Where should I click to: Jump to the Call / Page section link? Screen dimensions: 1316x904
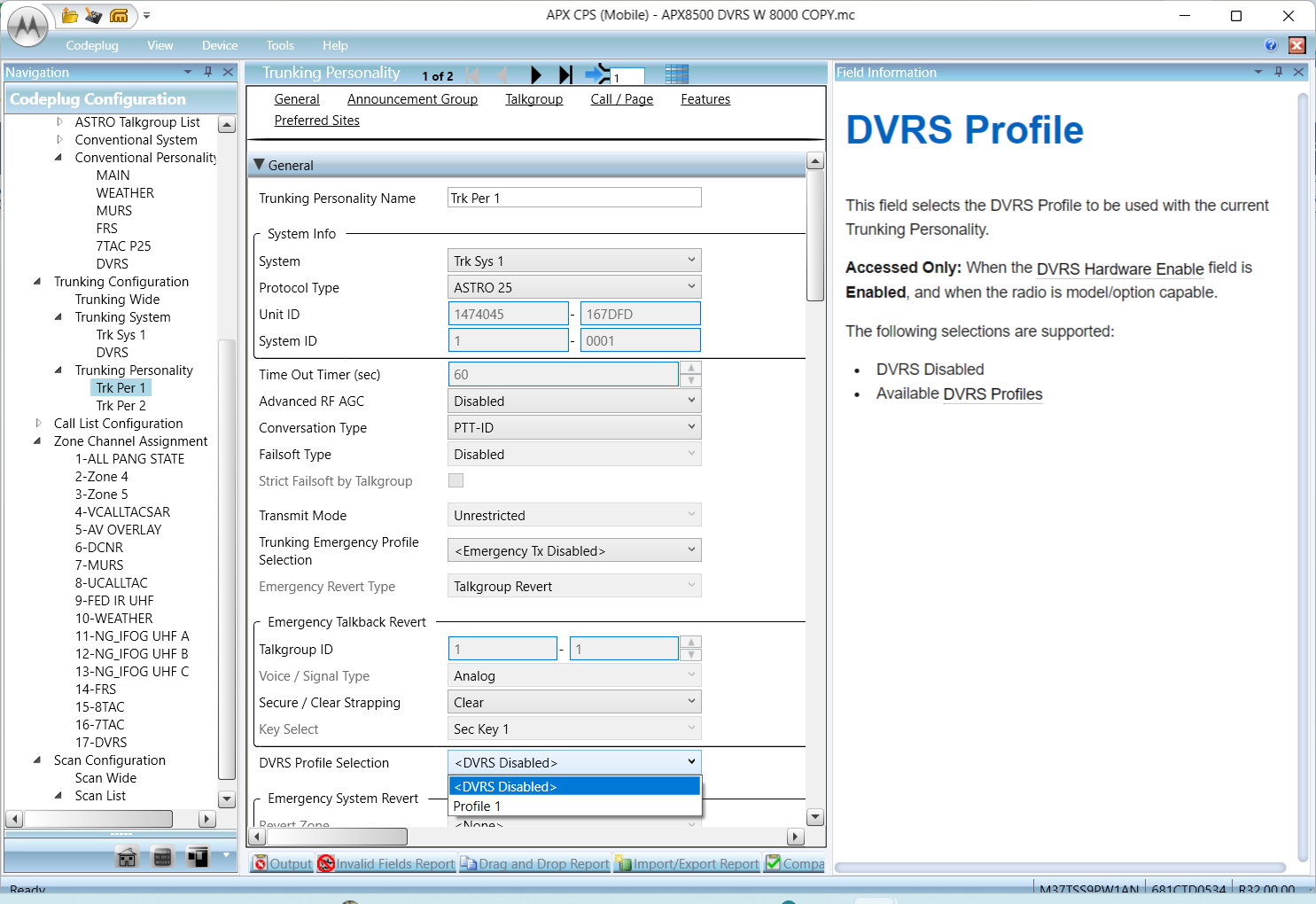click(622, 99)
